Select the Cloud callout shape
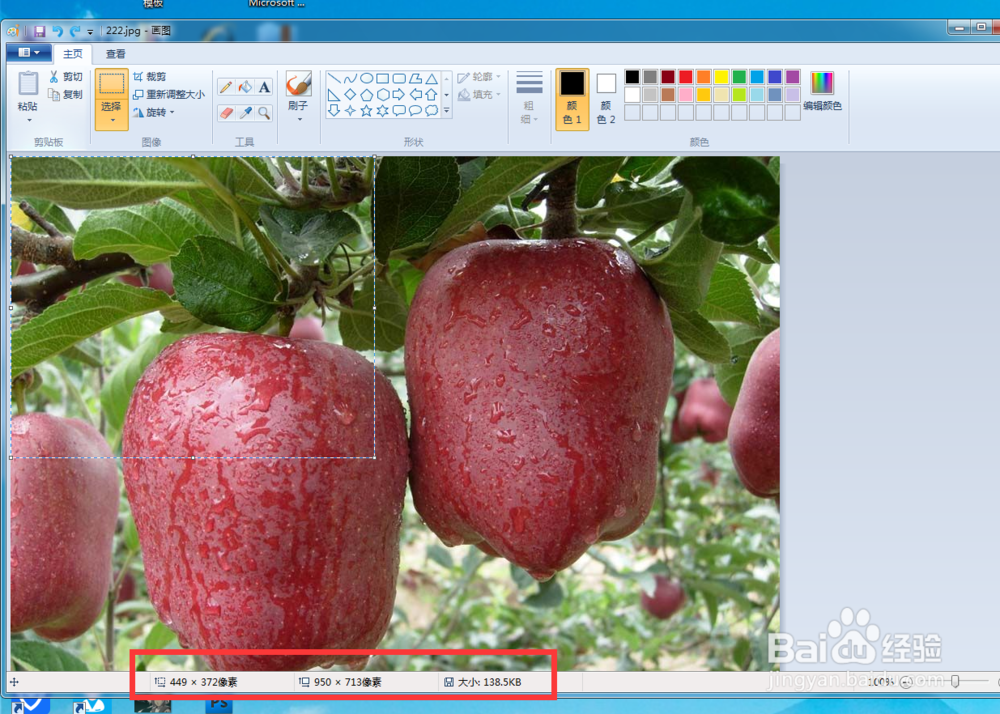The image size is (1000, 714). point(432,110)
